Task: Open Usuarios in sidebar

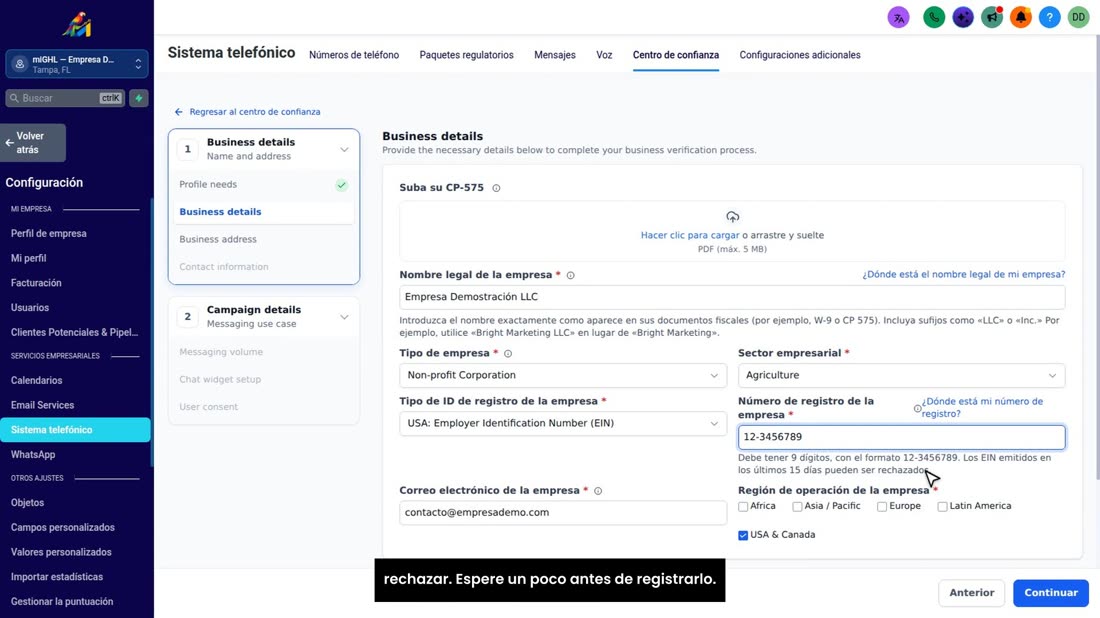Action: pyautogui.click(x=29, y=308)
